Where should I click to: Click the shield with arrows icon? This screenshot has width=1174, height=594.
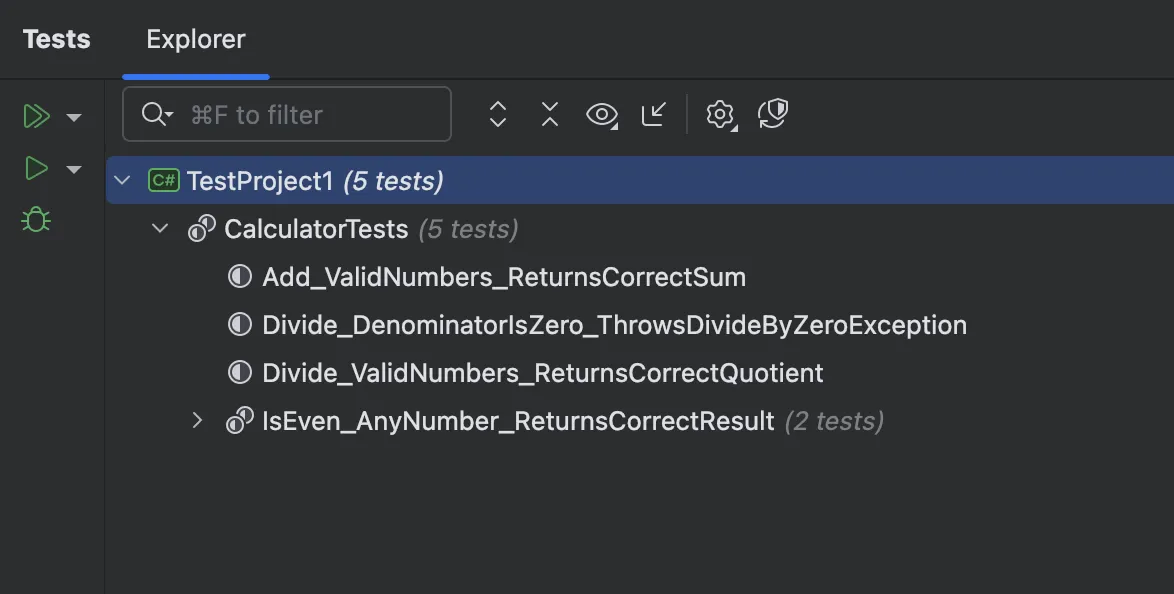coord(773,114)
